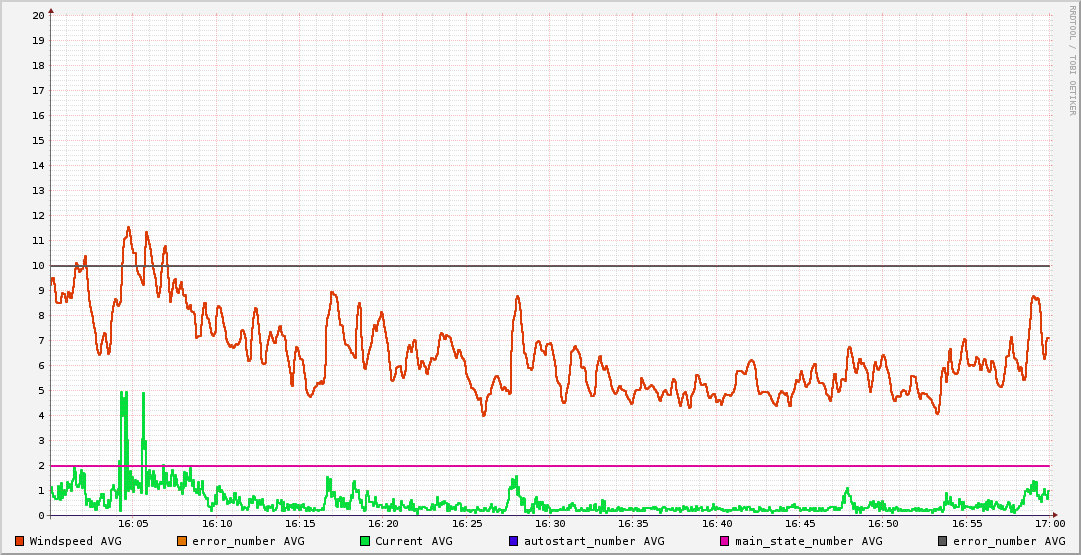Click the 16:05 time axis label

tap(134, 523)
